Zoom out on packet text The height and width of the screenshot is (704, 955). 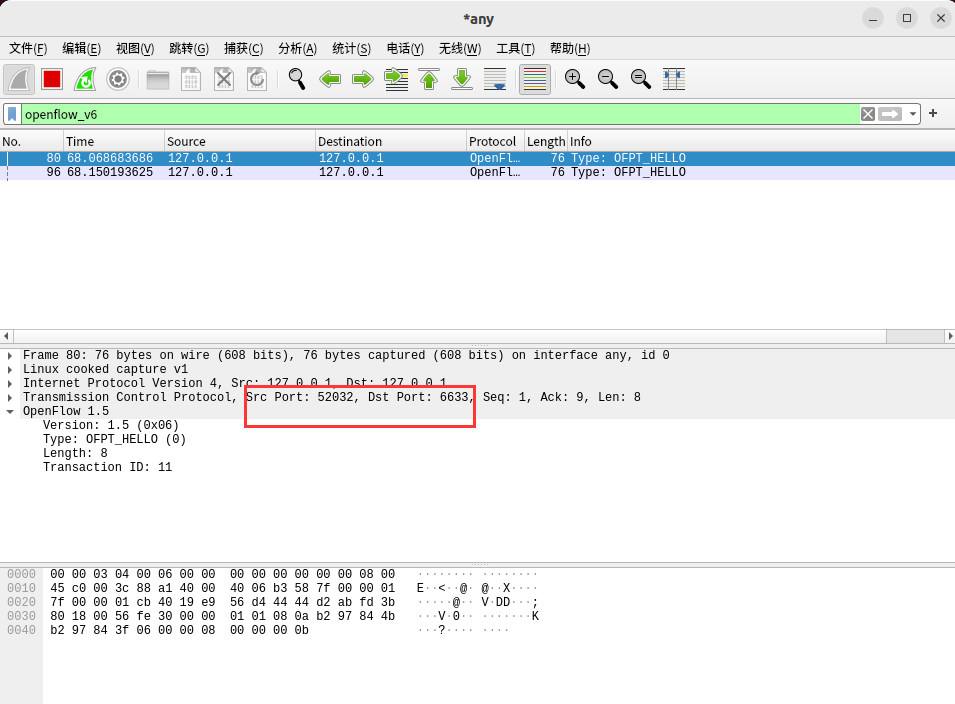coord(607,79)
